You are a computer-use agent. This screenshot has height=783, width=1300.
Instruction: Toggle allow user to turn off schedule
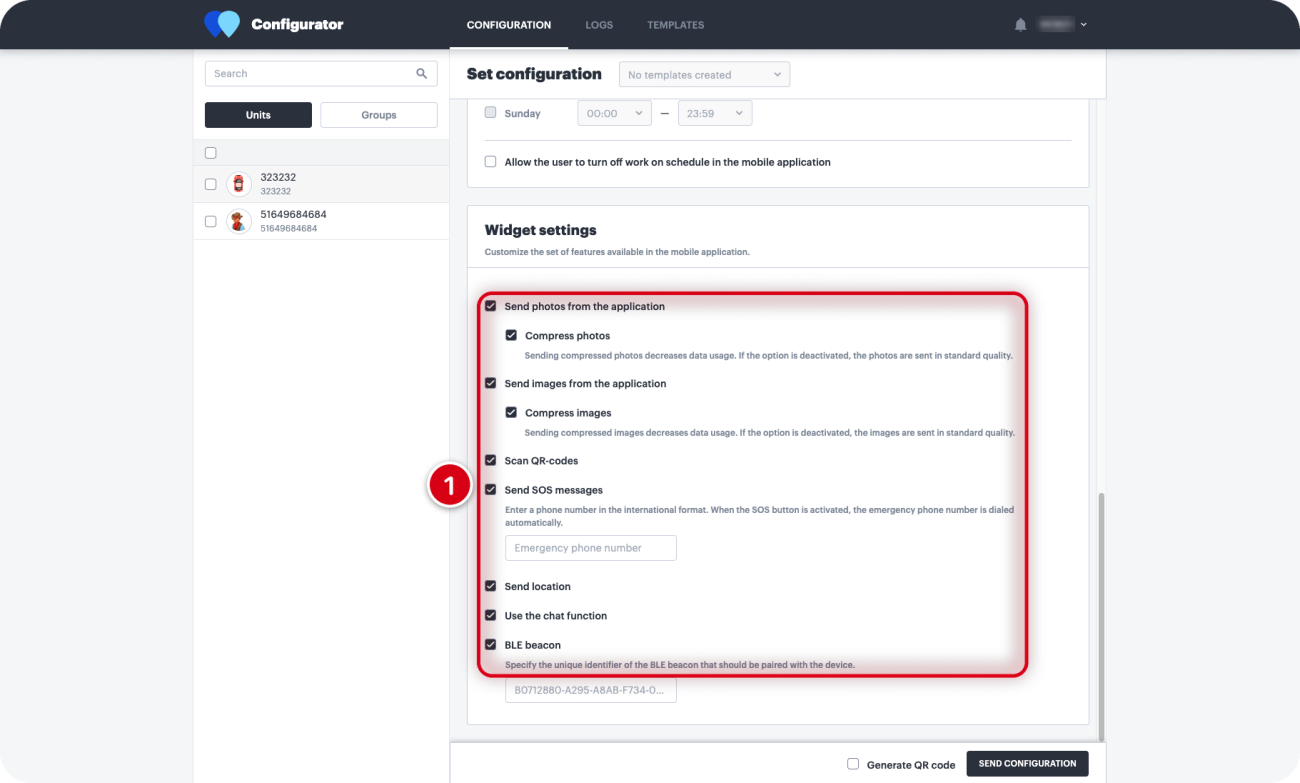tap(490, 162)
